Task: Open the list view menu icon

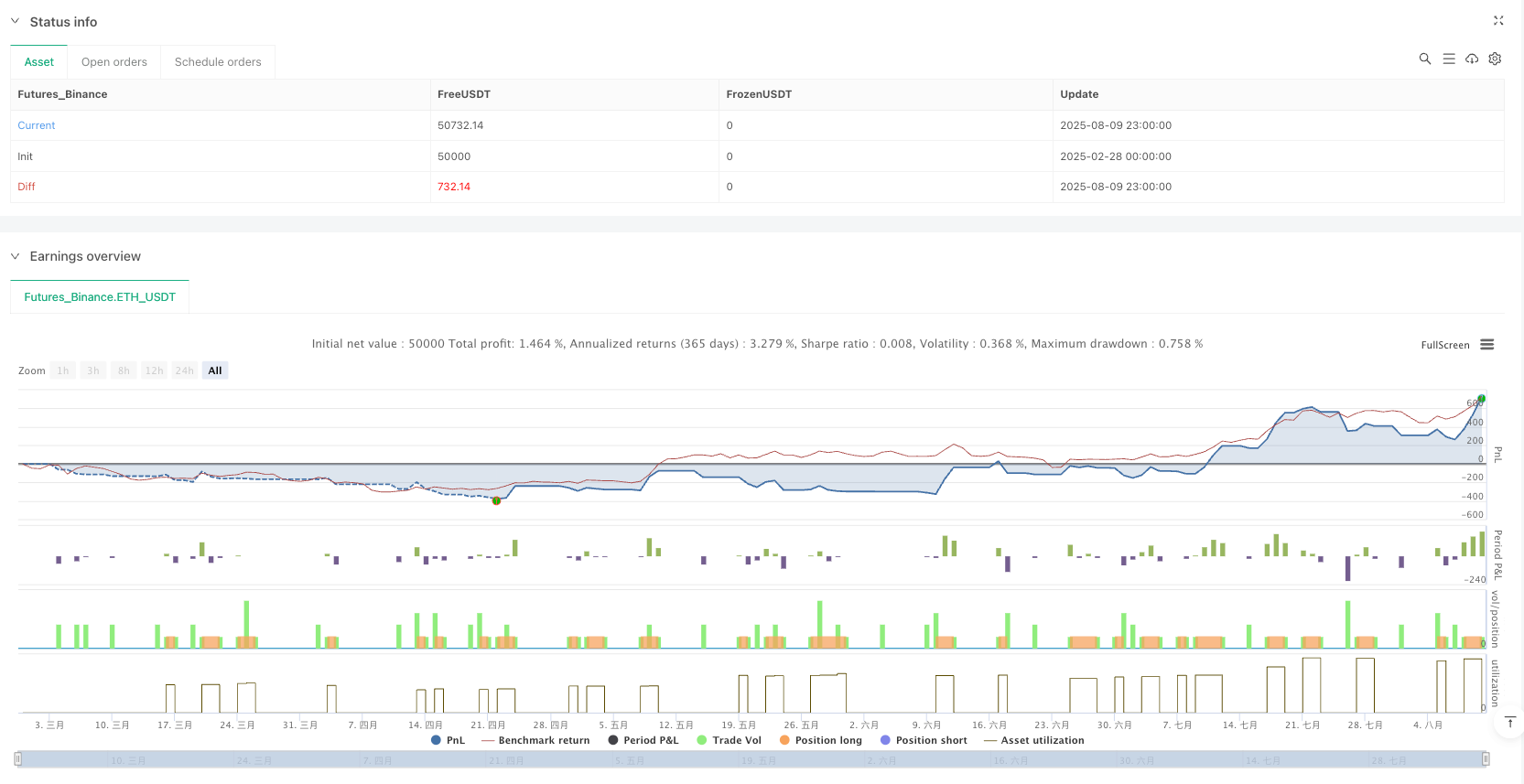Action: point(1448,59)
